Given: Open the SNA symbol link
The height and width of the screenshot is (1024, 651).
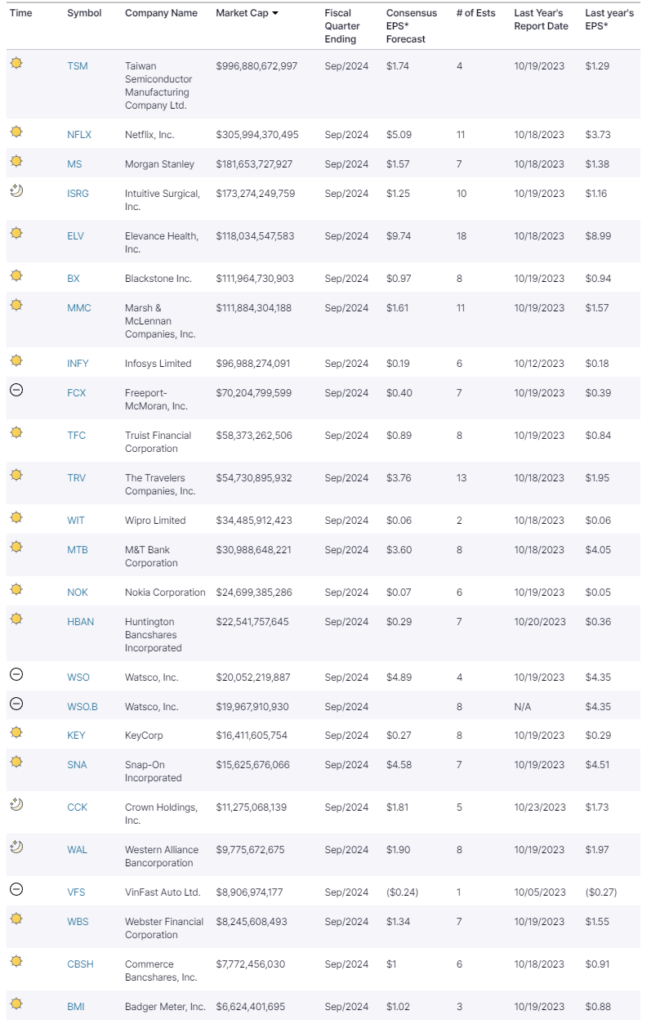Looking at the screenshot, I should coord(77,764).
